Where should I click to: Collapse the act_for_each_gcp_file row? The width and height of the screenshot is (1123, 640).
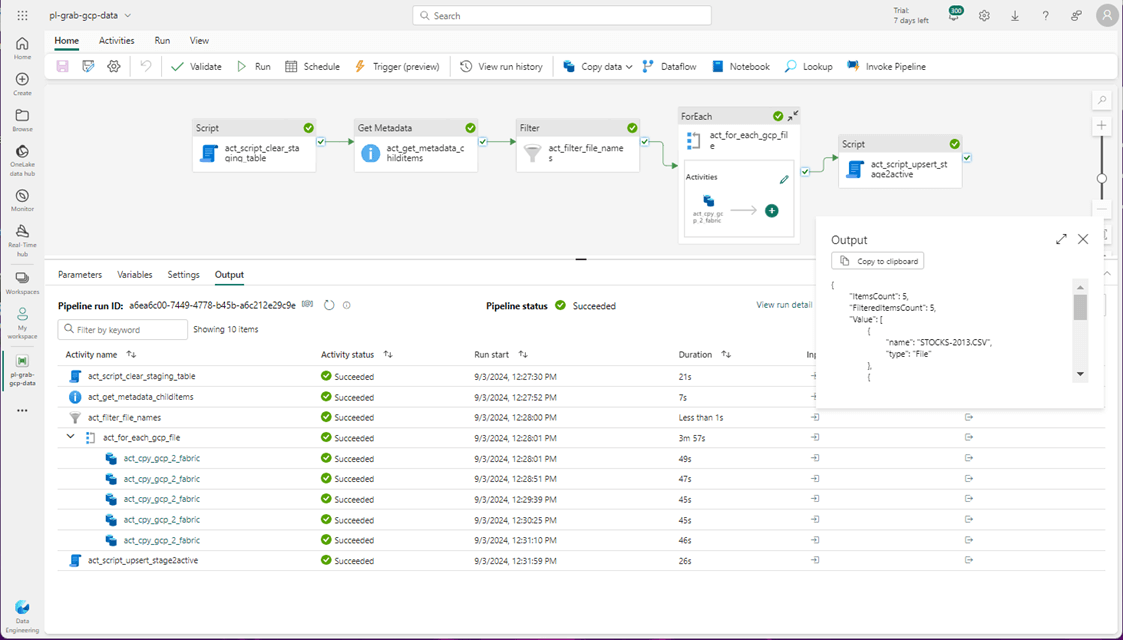[x=71, y=437]
